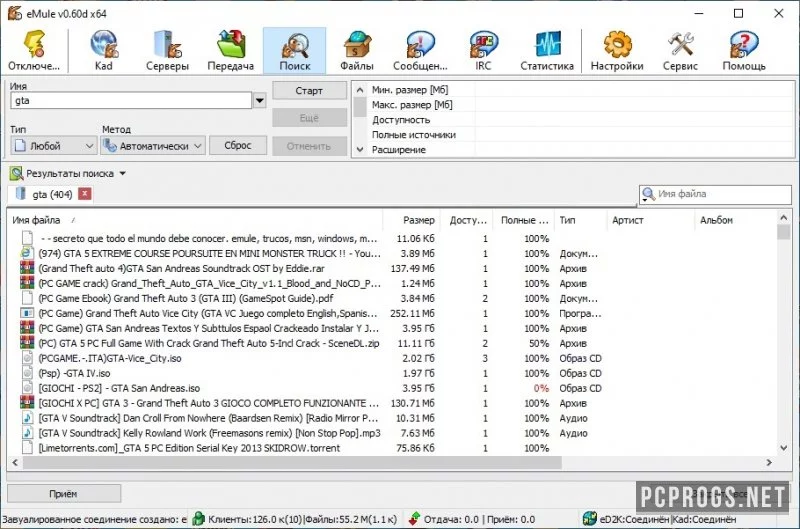Open the Настройки (settings) gear icon
The width and height of the screenshot is (800, 529).
coord(617,44)
